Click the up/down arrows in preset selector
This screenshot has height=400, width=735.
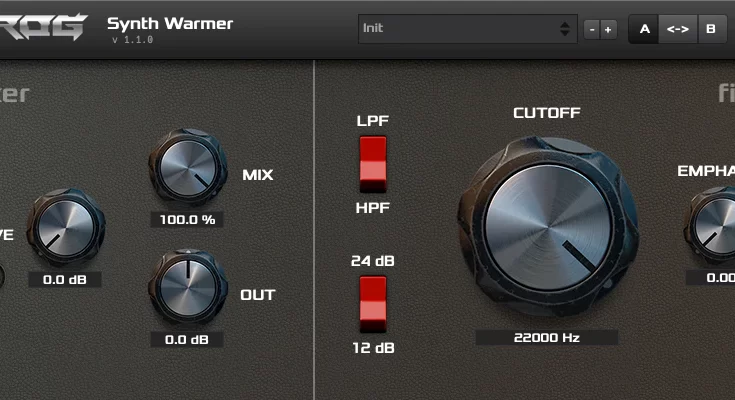(565, 29)
